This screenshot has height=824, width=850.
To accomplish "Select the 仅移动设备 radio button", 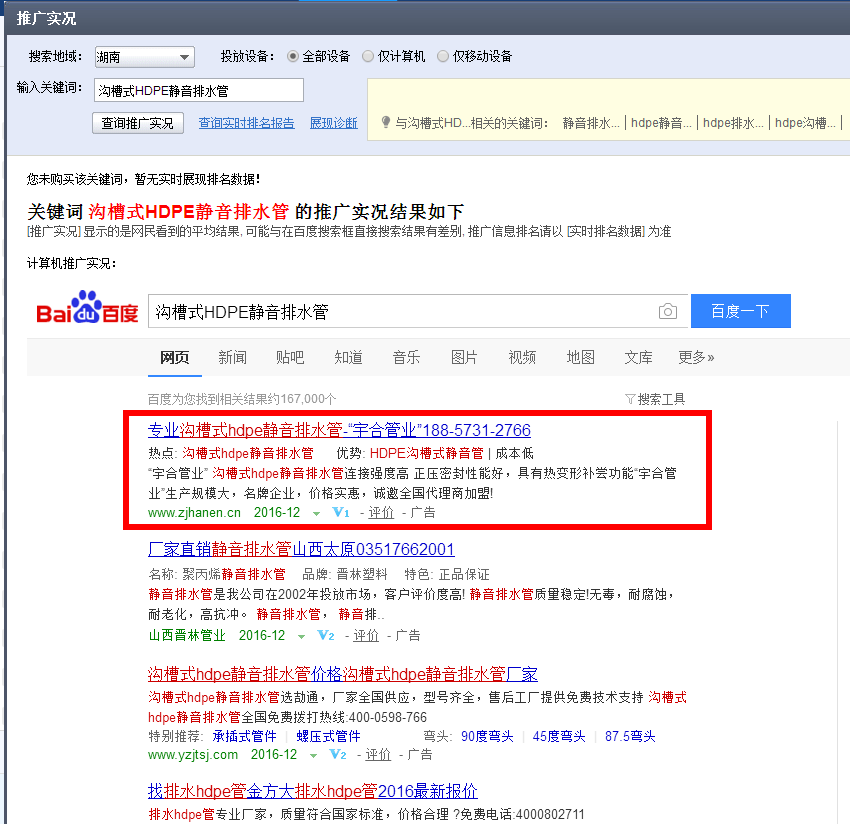I will click(x=443, y=56).
